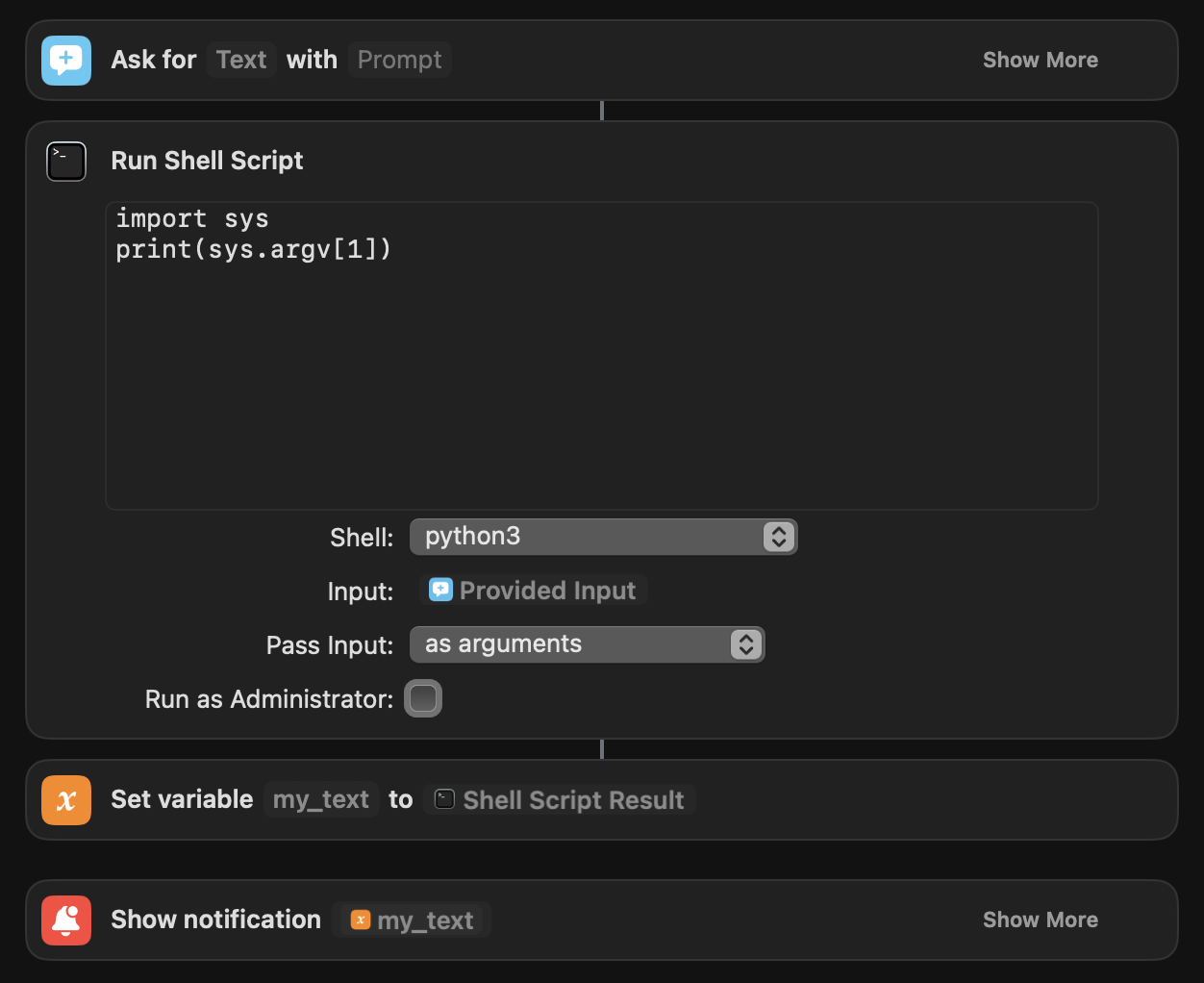Click the 'Set variable' action title

[x=182, y=799]
